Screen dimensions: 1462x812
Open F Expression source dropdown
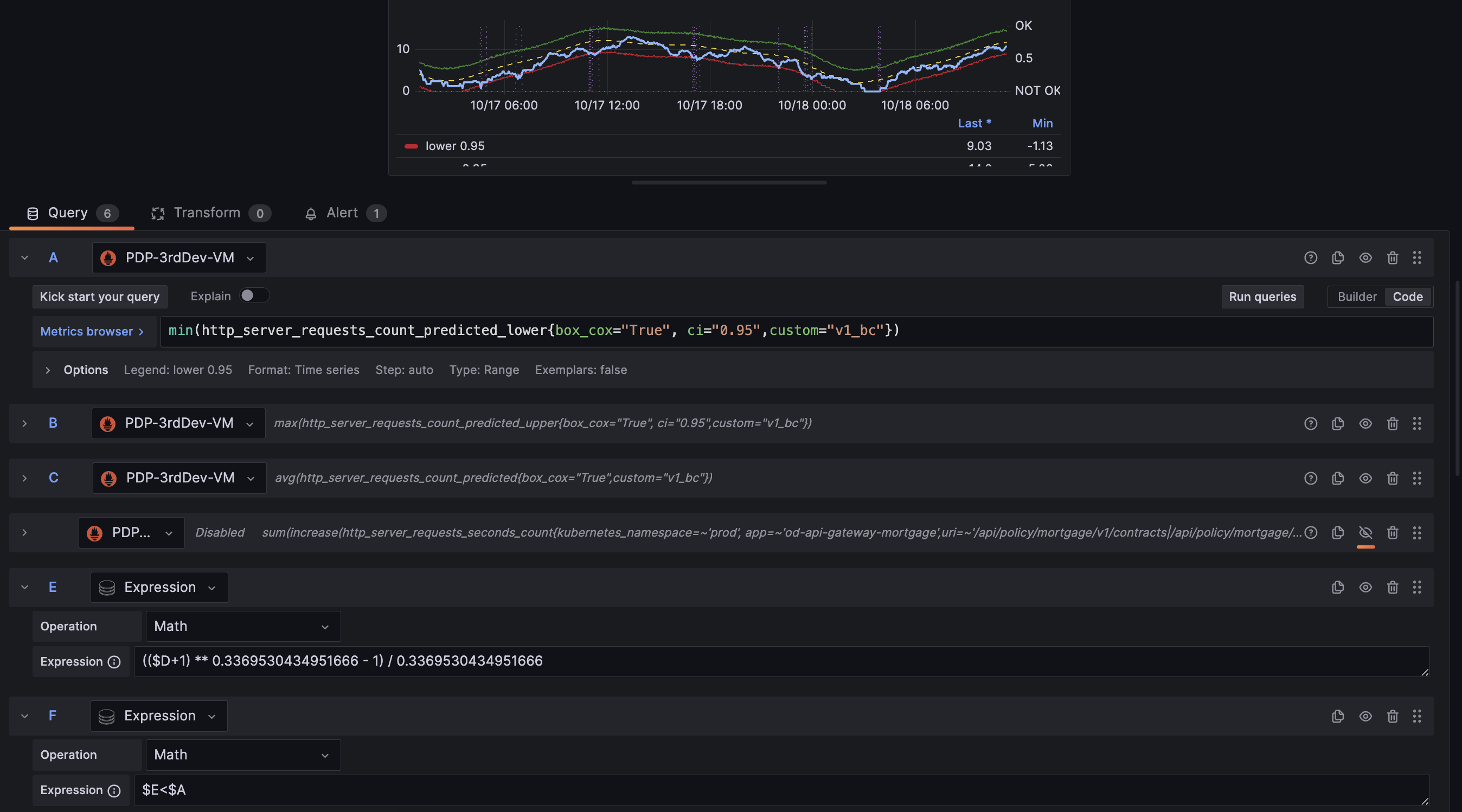click(159, 716)
